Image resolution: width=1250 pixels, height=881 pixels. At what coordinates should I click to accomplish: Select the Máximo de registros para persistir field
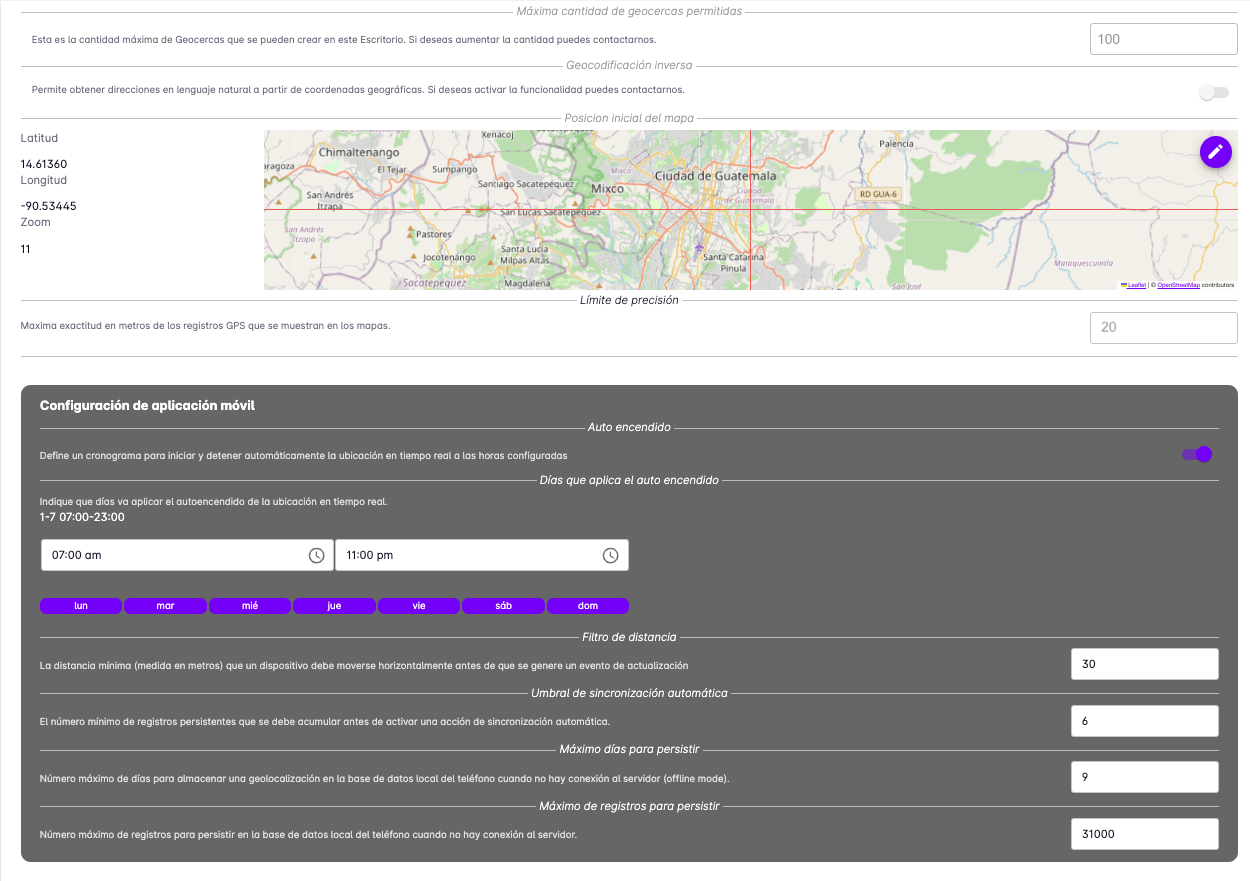coord(1144,834)
